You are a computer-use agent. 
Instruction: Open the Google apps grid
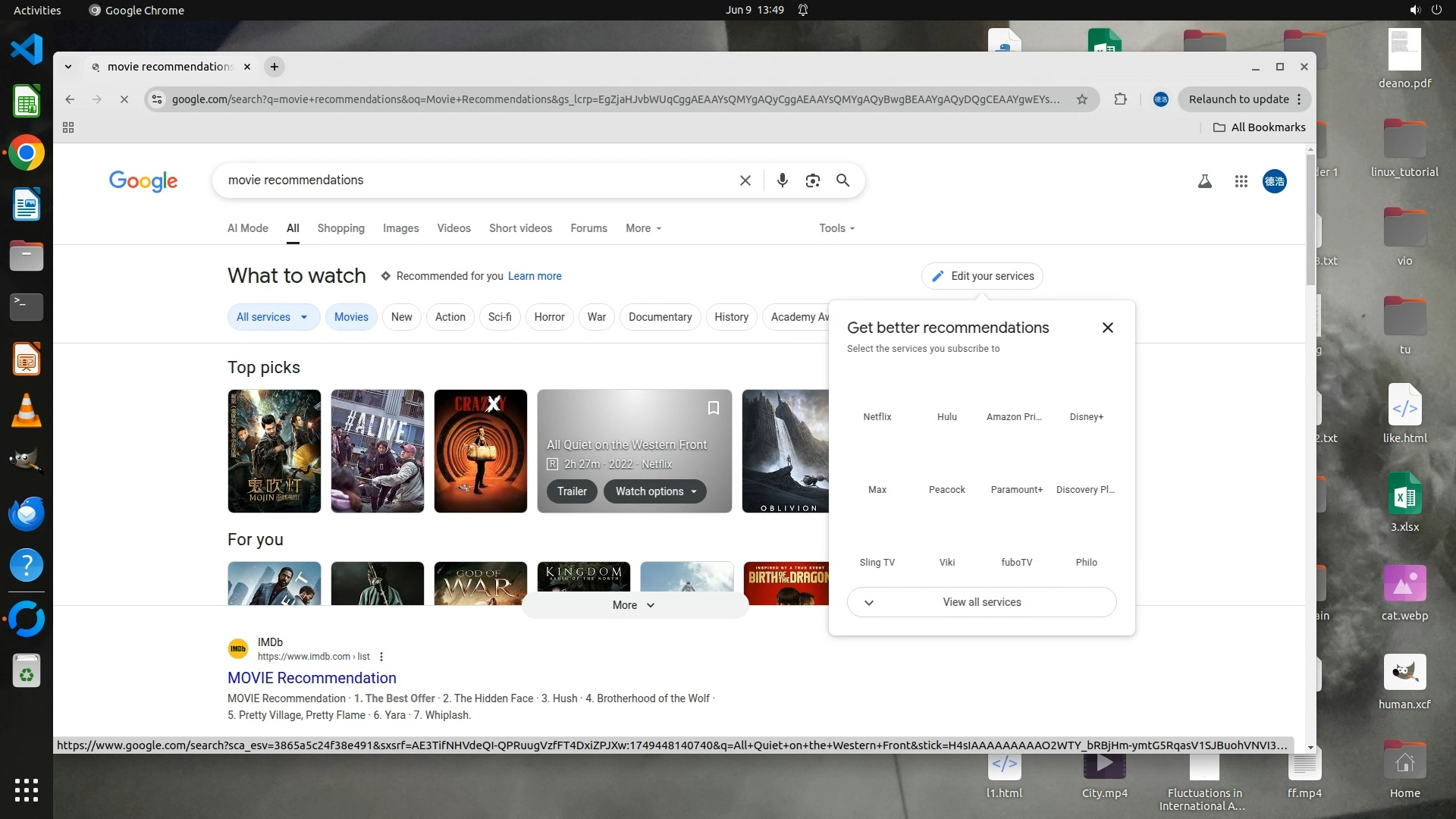point(1241,181)
